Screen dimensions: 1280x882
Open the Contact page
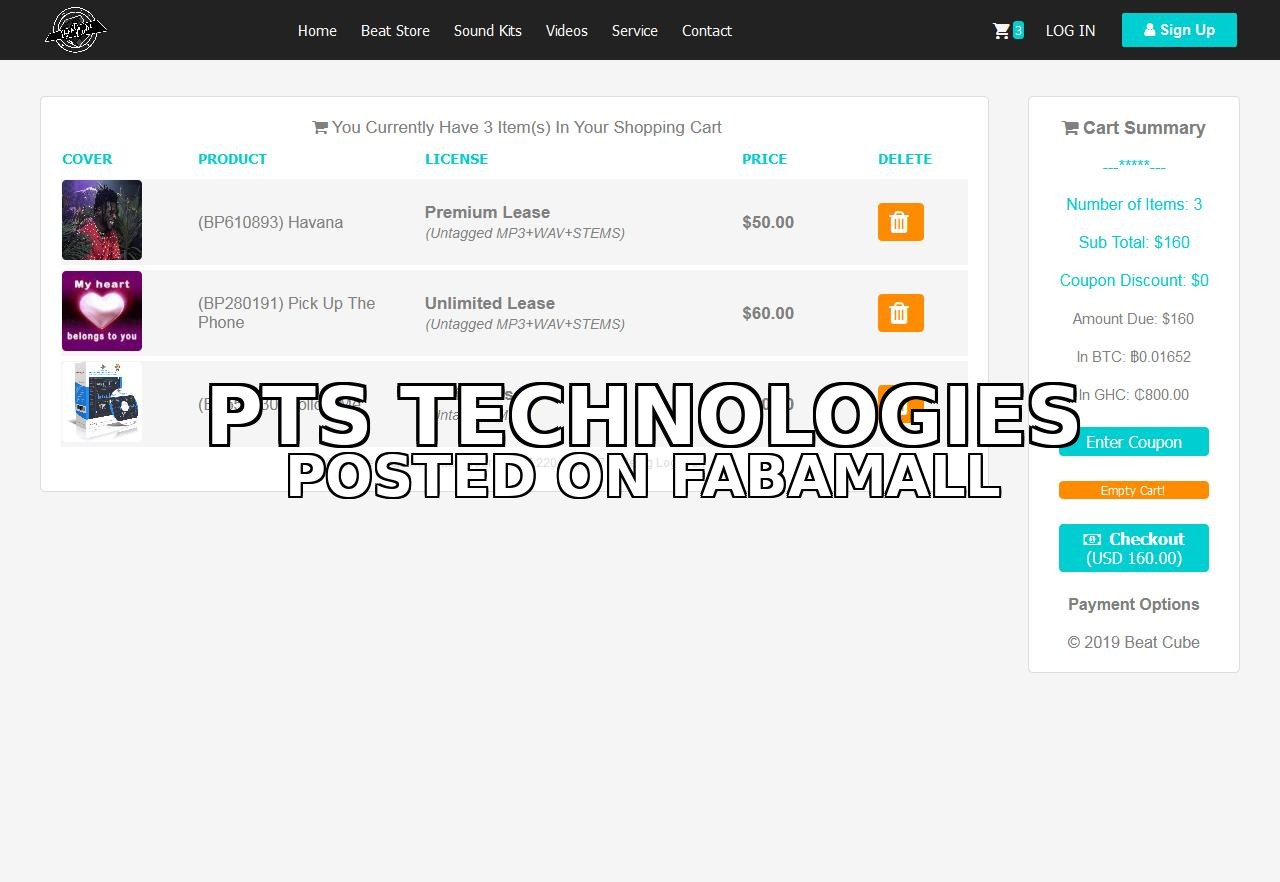(707, 31)
